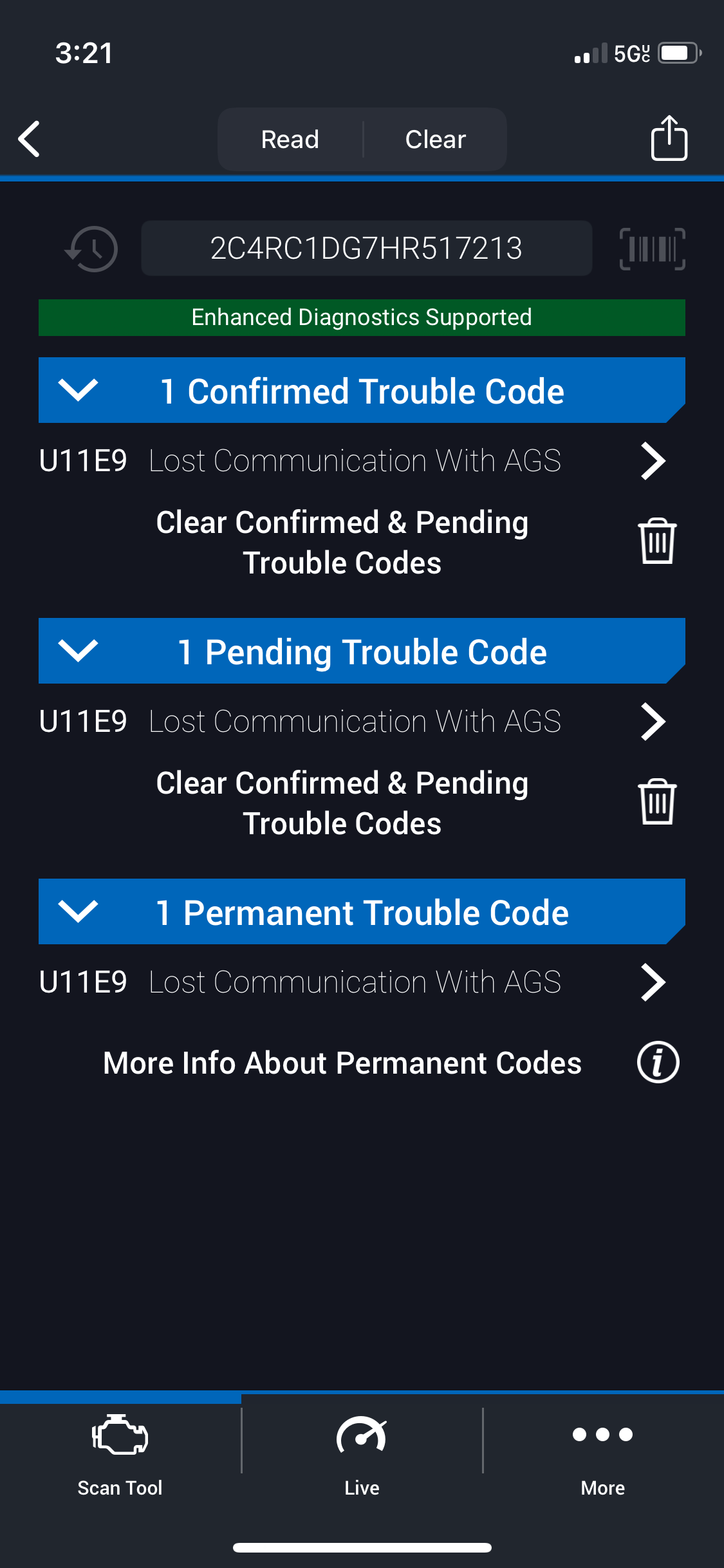Image resolution: width=724 pixels, height=1568 pixels.
Task: Tap trash icon under Confirmed Trouble Code
Action: (x=656, y=541)
